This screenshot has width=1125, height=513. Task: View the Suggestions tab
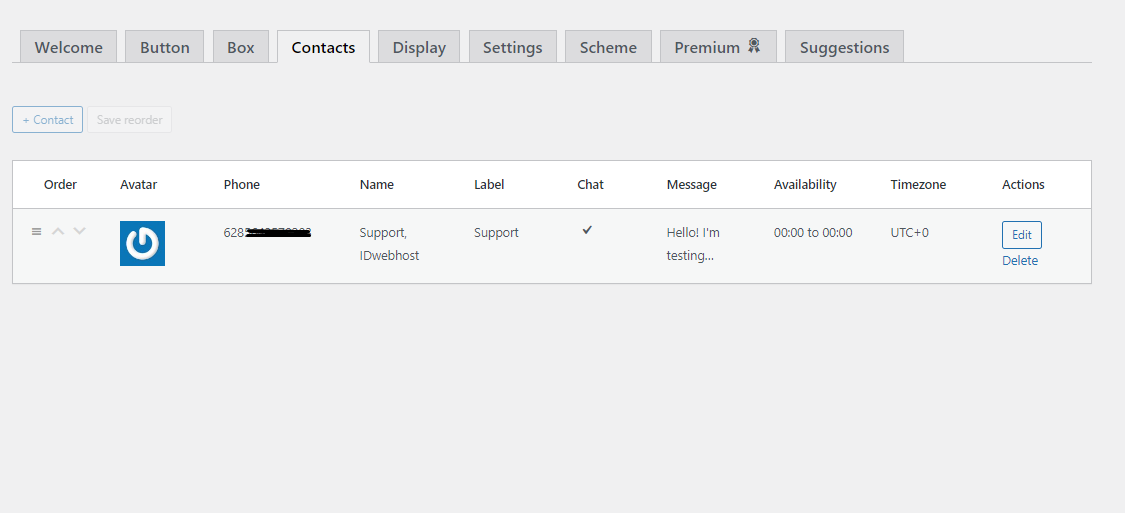pyautogui.click(x=844, y=47)
